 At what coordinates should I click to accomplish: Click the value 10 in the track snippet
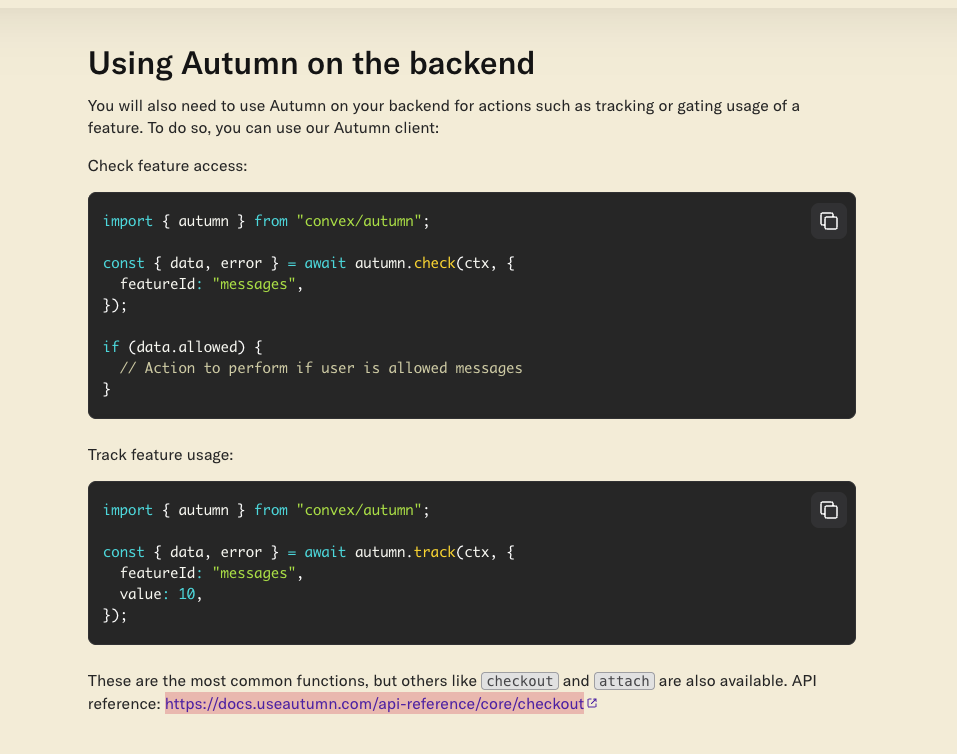point(187,594)
